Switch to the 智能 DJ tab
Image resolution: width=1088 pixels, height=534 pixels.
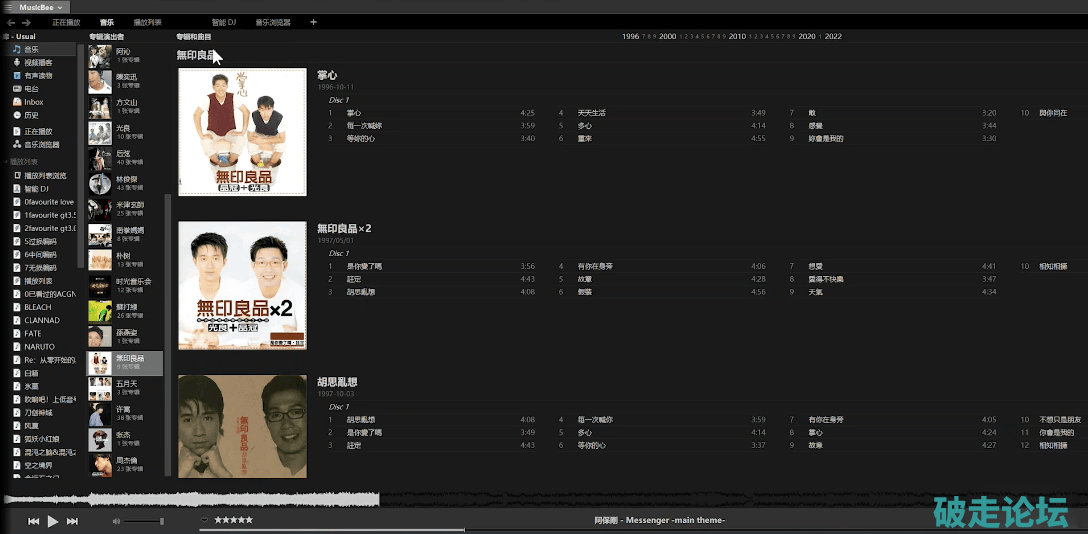coord(224,21)
